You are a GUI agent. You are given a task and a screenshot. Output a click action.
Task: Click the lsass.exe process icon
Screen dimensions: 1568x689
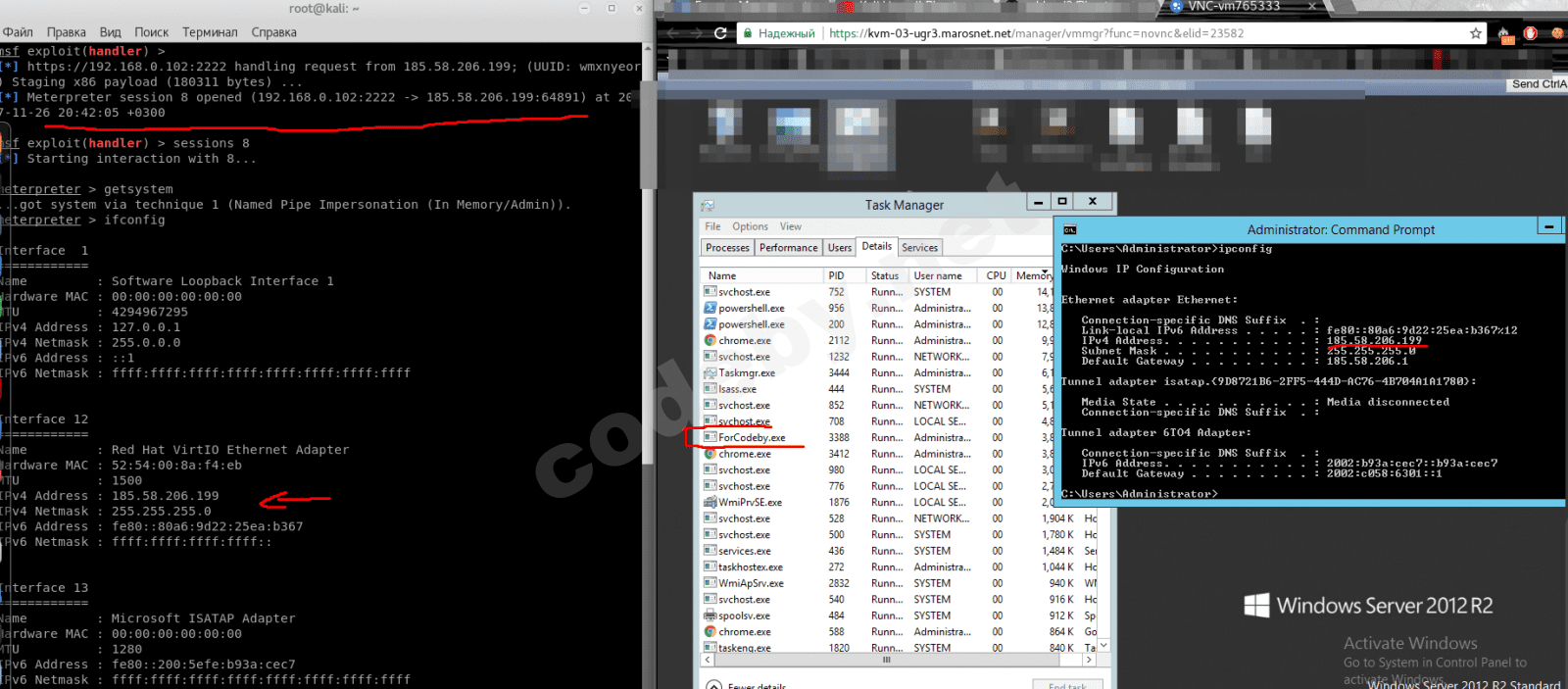click(710, 389)
